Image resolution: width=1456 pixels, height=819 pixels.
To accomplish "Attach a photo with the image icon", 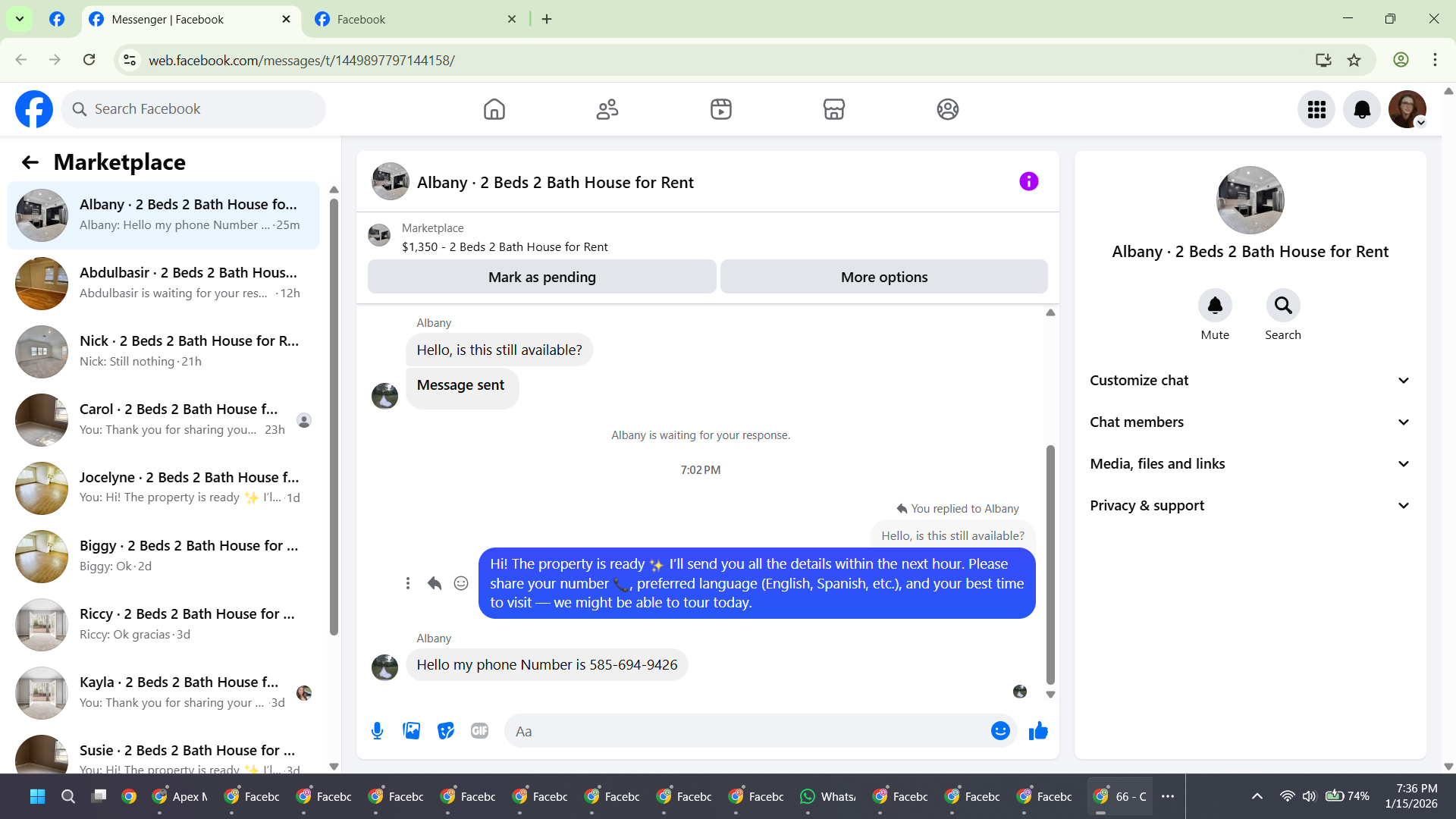I will (411, 731).
